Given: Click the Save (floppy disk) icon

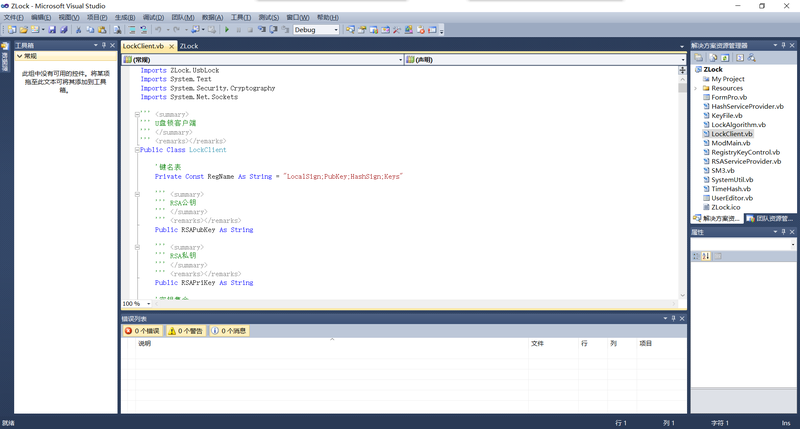Looking at the screenshot, I should pos(52,30).
